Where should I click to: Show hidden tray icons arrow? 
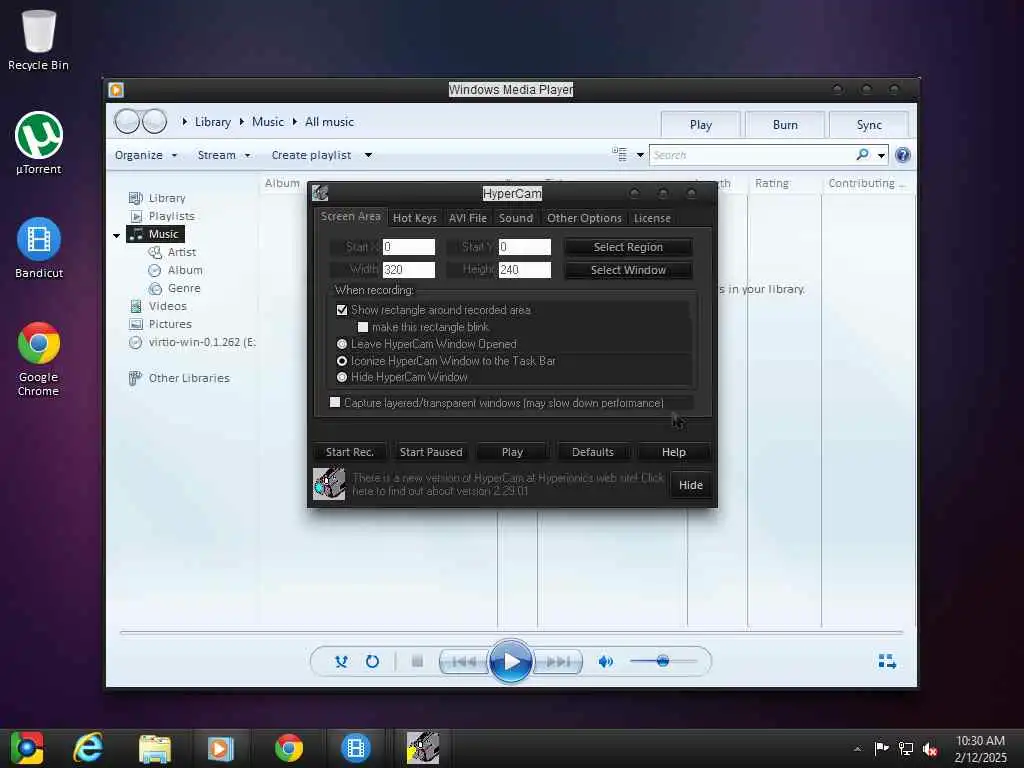pyautogui.click(x=857, y=748)
